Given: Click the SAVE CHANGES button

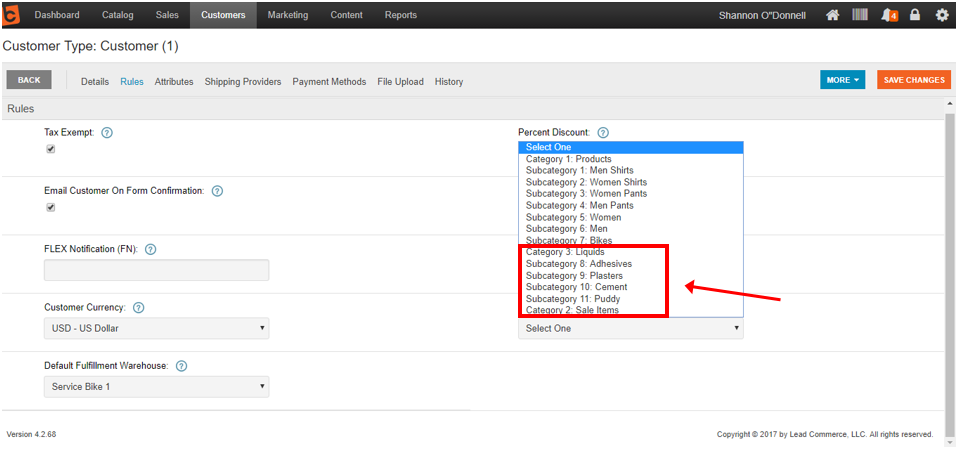Looking at the screenshot, I should point(913,80).
